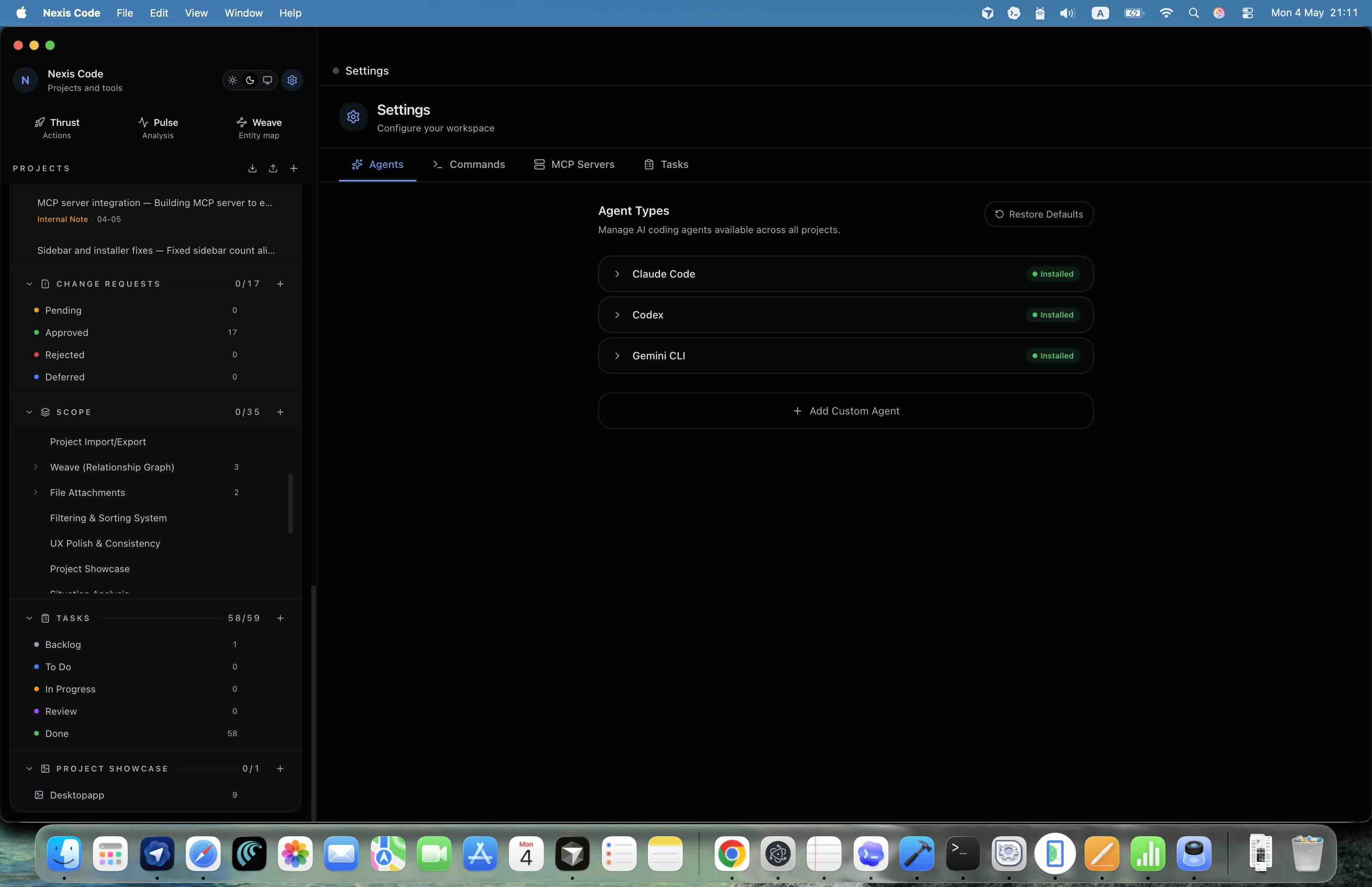Switch to the Commands tab
1372x887 pixels.
(x=469, y=164)
